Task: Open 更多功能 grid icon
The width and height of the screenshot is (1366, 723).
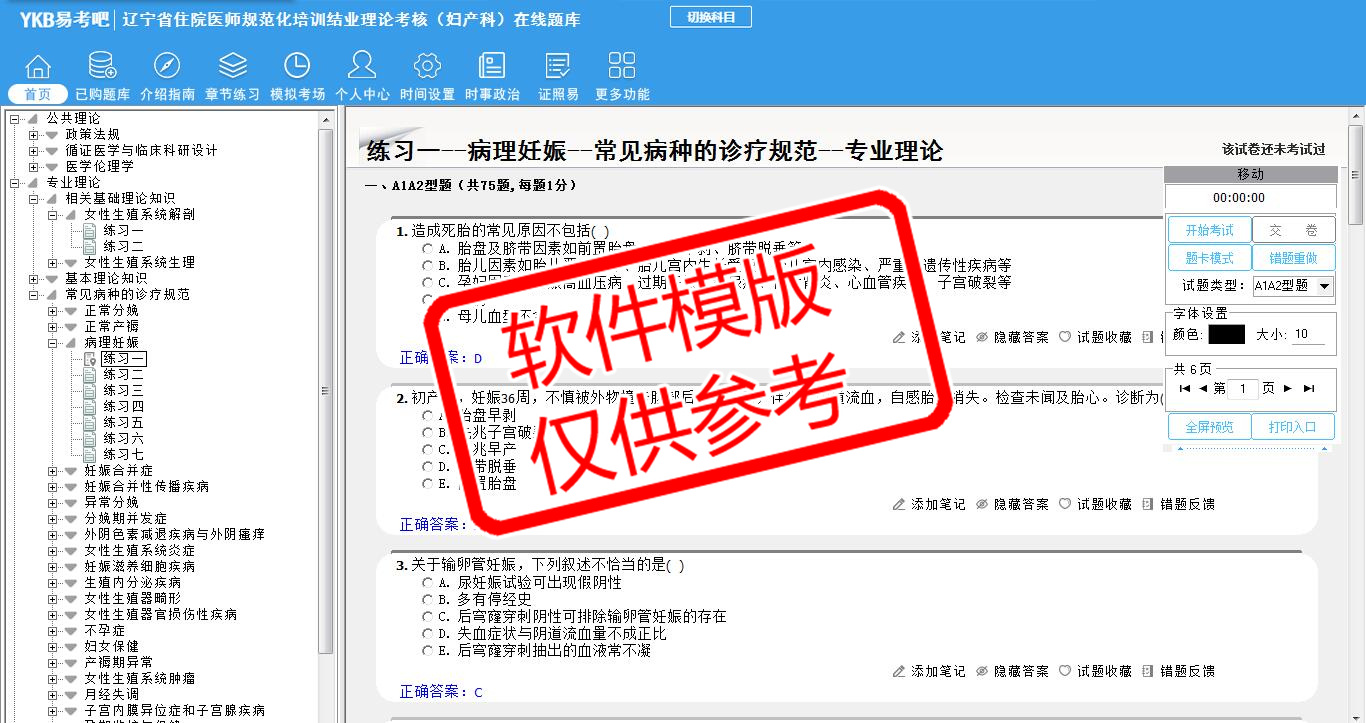Action: 622,67
